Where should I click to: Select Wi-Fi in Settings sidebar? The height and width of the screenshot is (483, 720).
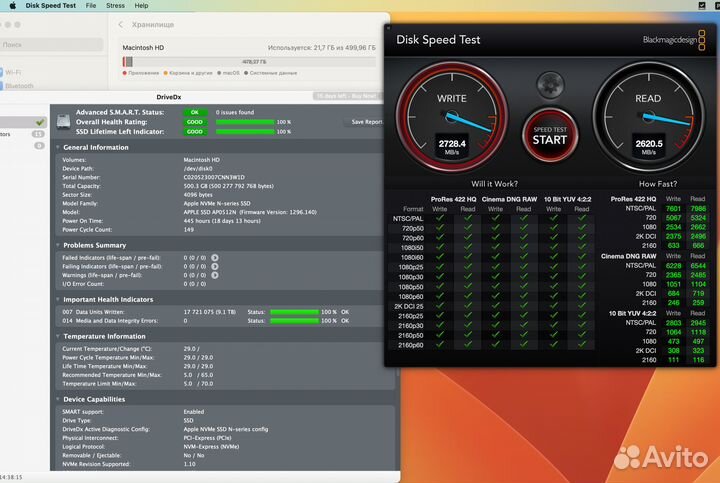[13, 72]
